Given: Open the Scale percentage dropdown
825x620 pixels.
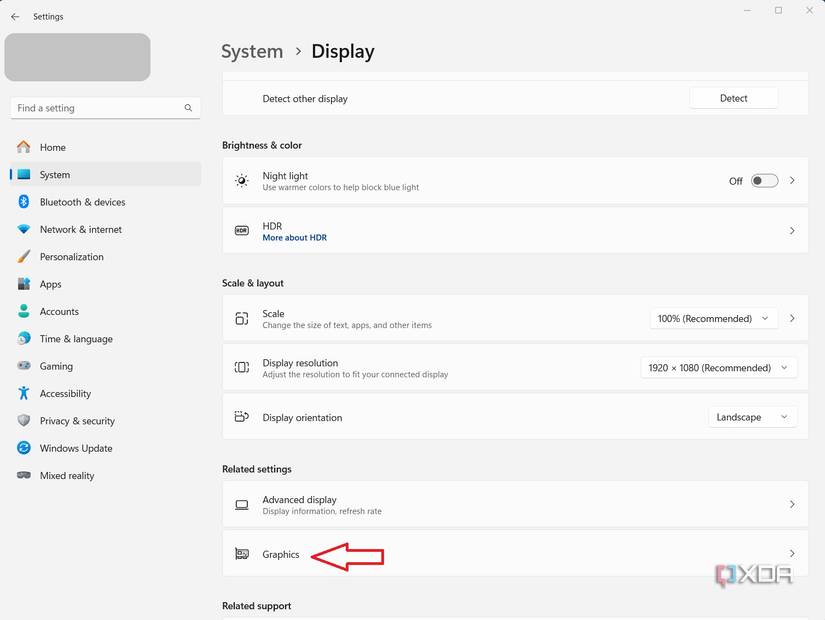Looking at the screenshot, I should pyautogui.click(x=713, y=318).
